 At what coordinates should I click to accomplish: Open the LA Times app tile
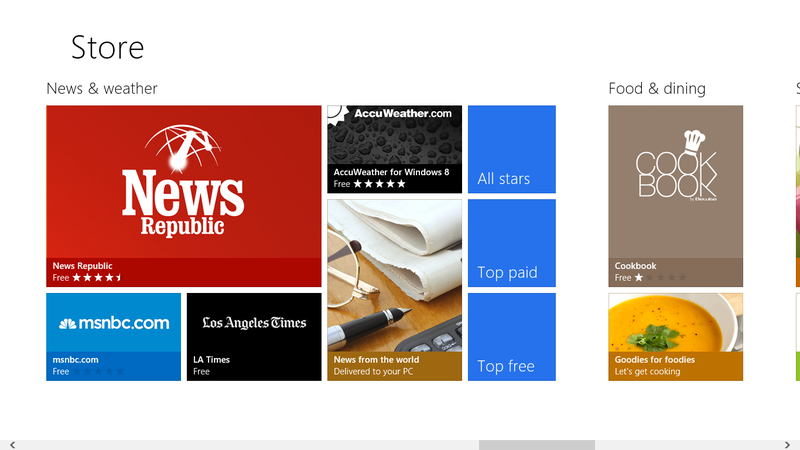point(254,337)
